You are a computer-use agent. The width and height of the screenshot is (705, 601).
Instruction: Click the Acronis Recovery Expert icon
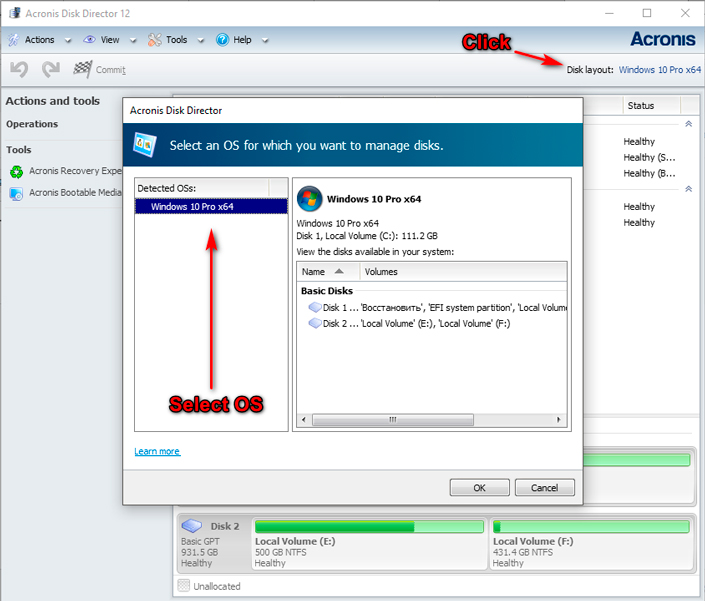pos(17,171)
